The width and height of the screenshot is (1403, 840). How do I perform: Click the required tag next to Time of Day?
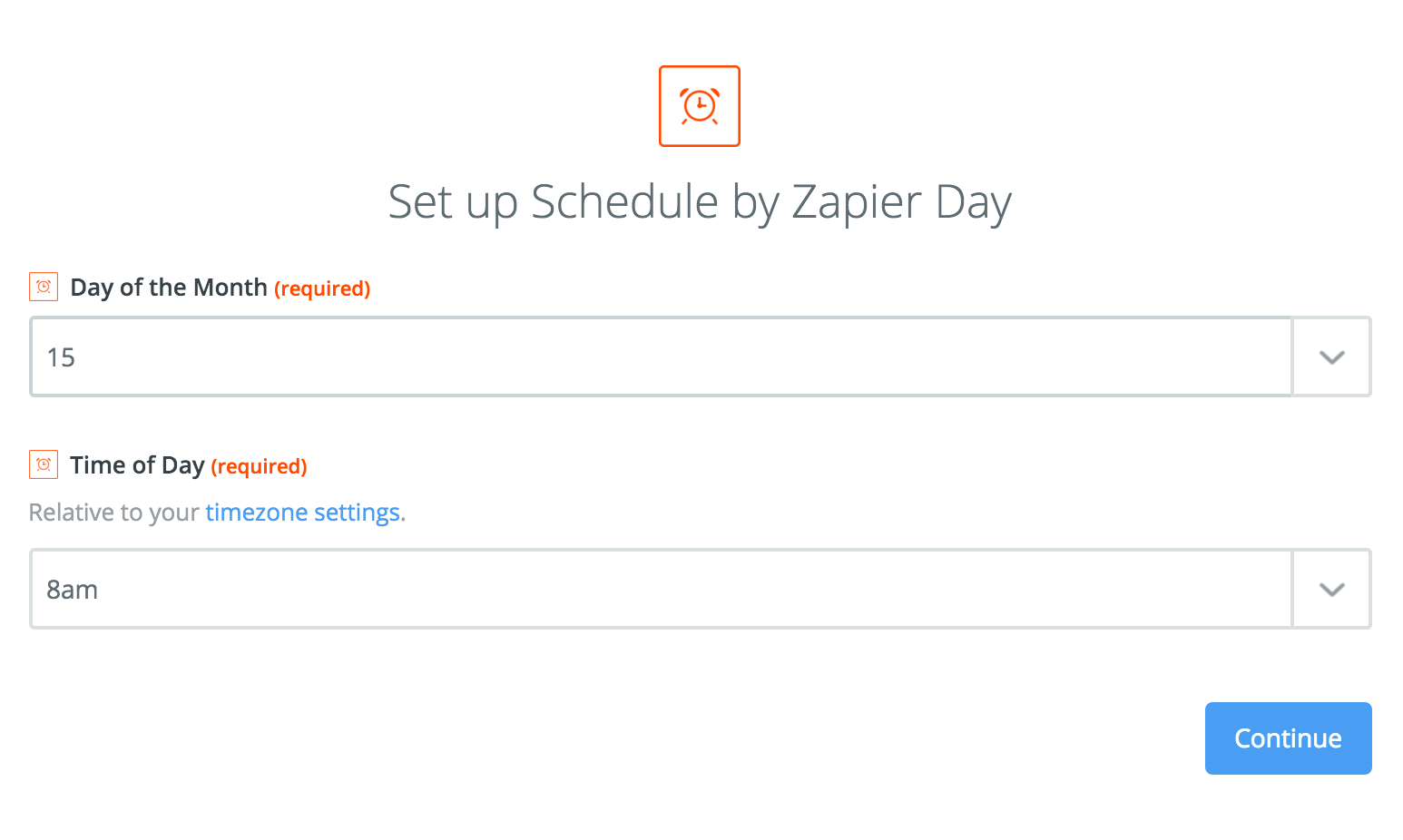coord(259,466)
